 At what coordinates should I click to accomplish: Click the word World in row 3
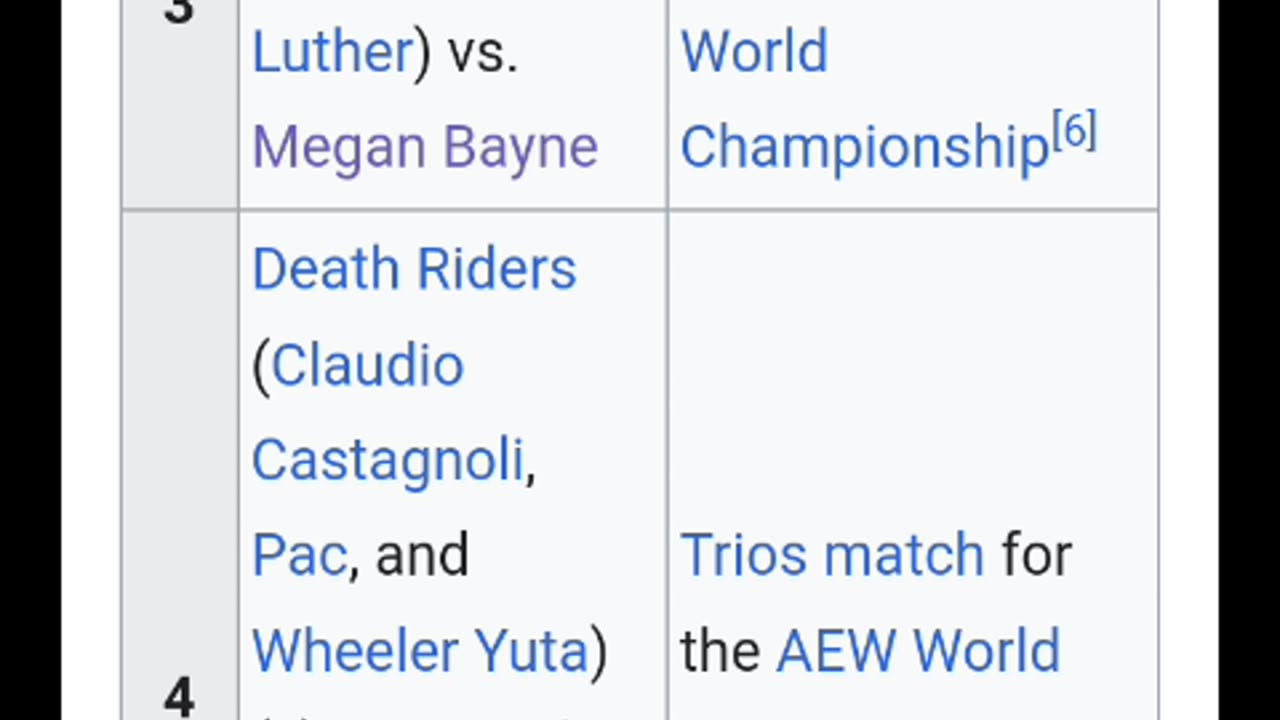[754, 52]
